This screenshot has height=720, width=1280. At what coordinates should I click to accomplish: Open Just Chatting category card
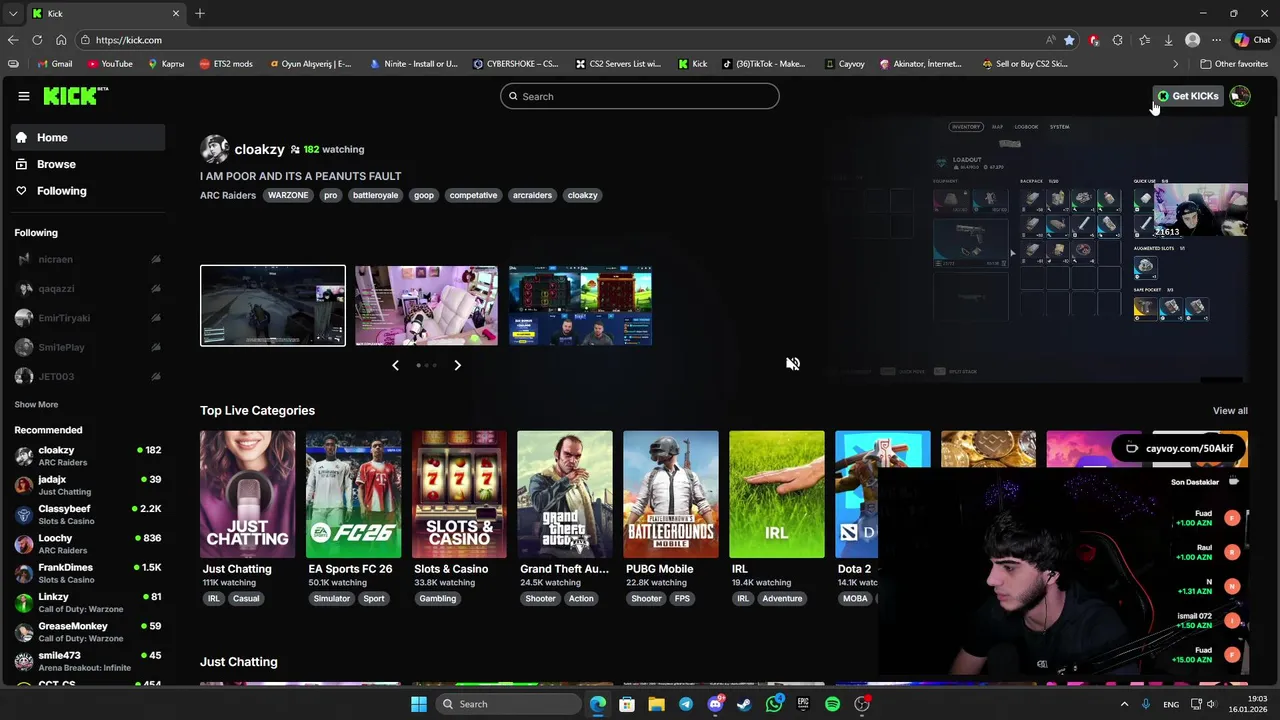[247, 494]
